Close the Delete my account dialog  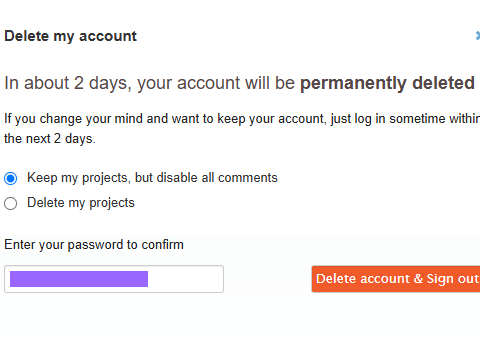pyautogui.click(x=478, y=36)
